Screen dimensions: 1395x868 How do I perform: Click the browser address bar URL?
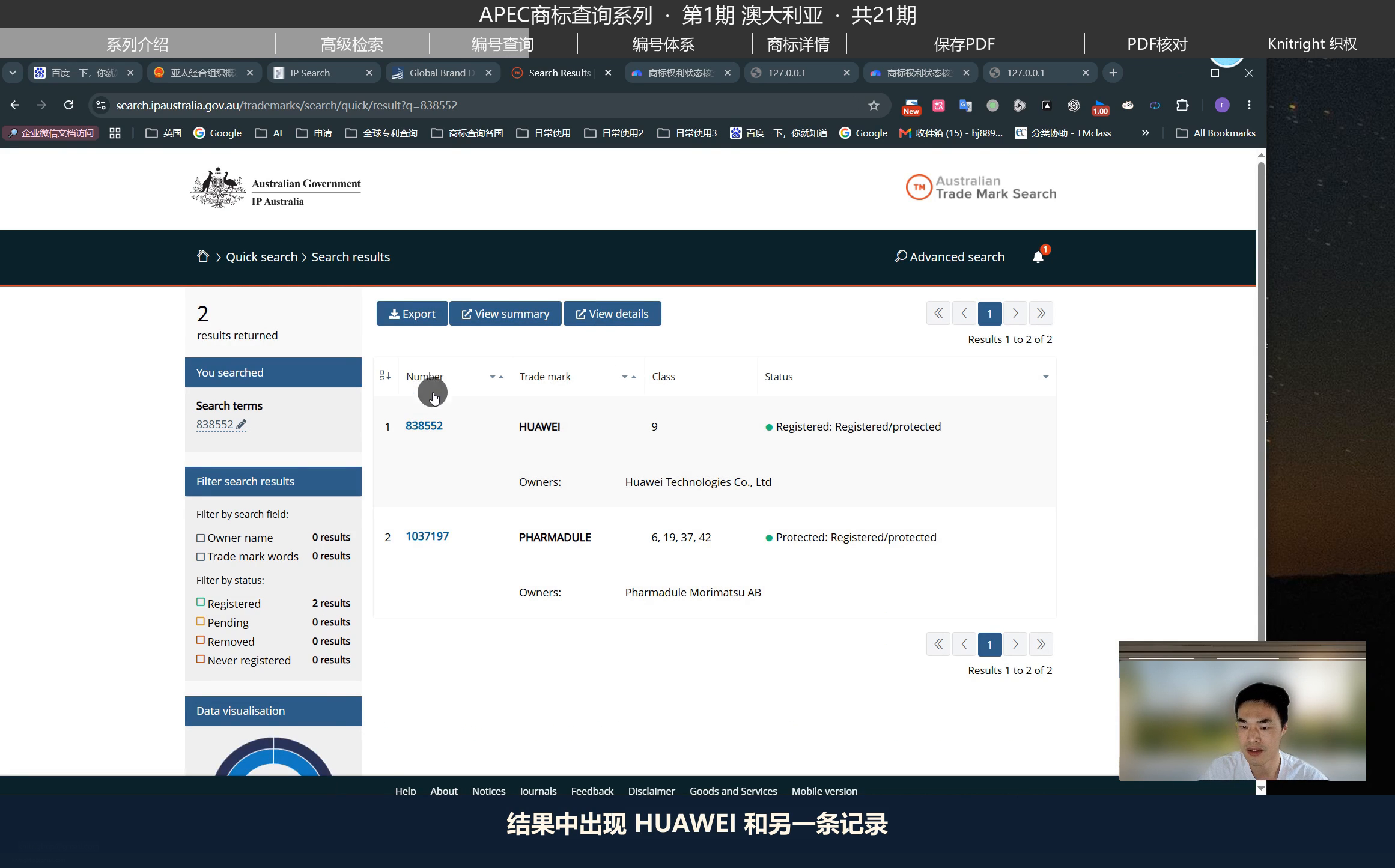coord(287,105)
